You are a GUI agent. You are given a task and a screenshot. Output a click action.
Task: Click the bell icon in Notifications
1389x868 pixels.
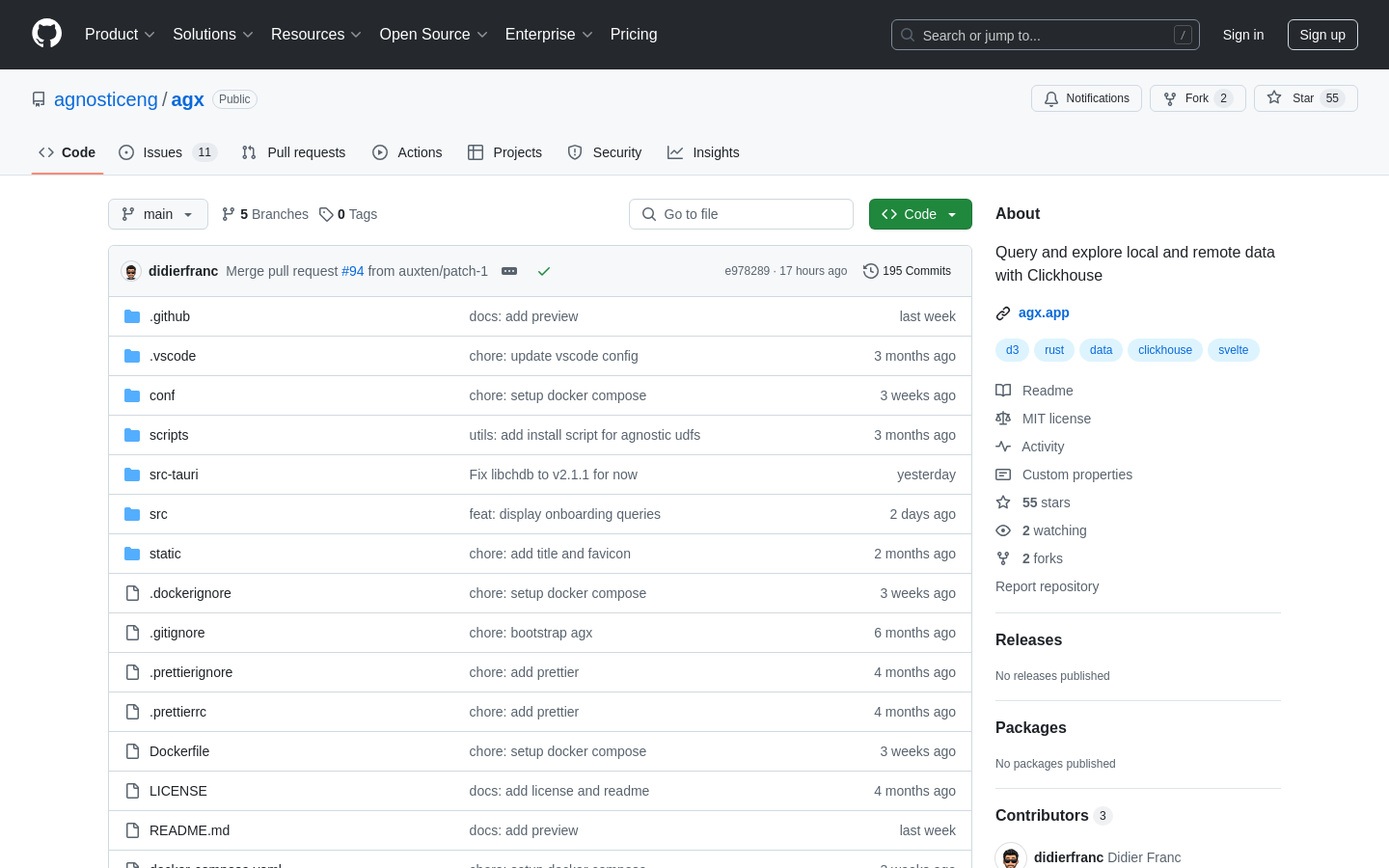coord(1051,98)
